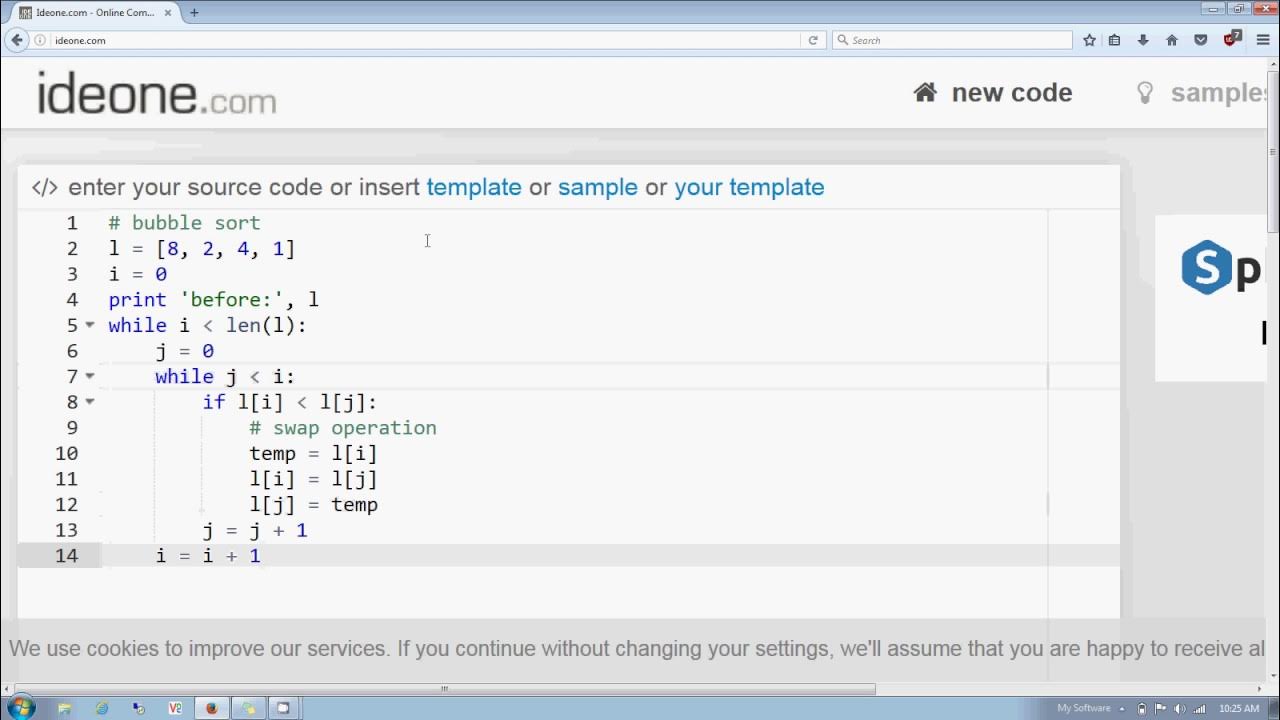
Task: Open a new browser tab
Action: tap(194, 13)
